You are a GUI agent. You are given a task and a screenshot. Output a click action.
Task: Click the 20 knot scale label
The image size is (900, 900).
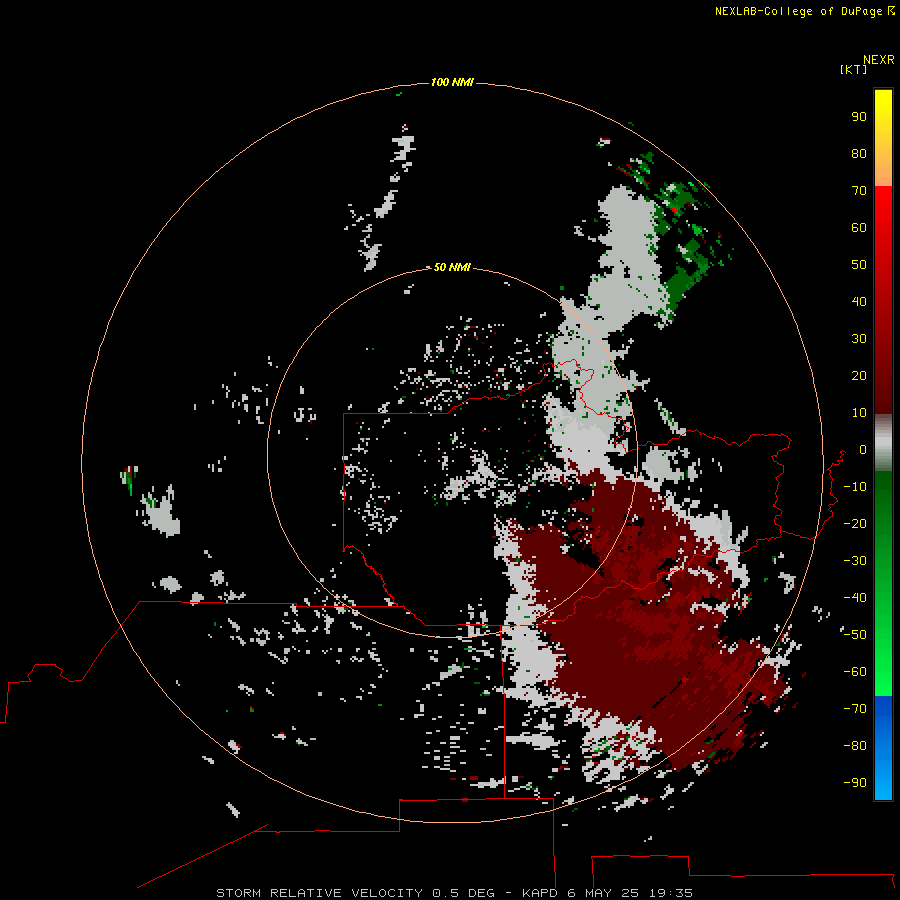(859, 375)
